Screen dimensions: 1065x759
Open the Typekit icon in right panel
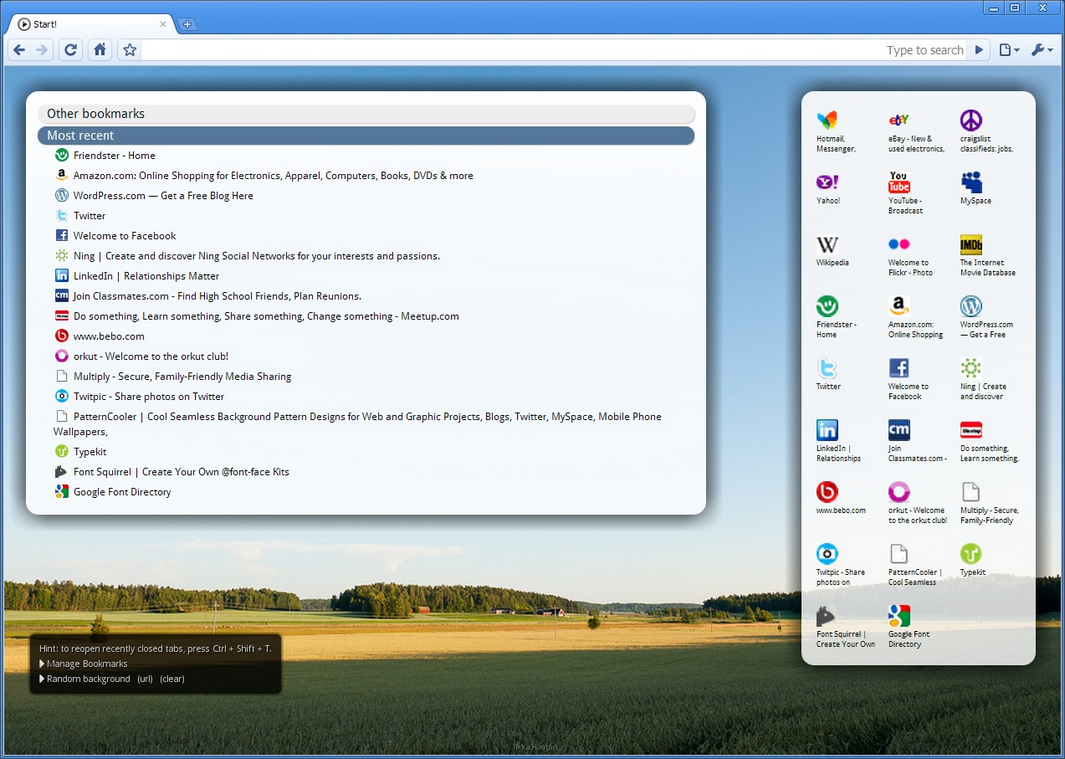tap(971, 553)
